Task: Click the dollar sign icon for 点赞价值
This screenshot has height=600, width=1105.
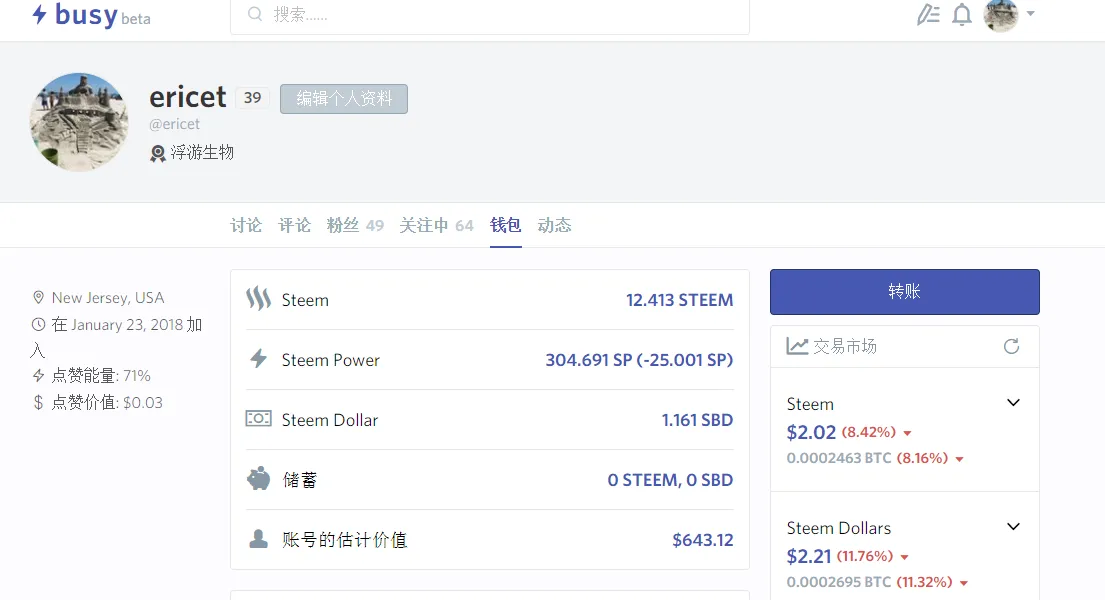Action: (38, 403)
